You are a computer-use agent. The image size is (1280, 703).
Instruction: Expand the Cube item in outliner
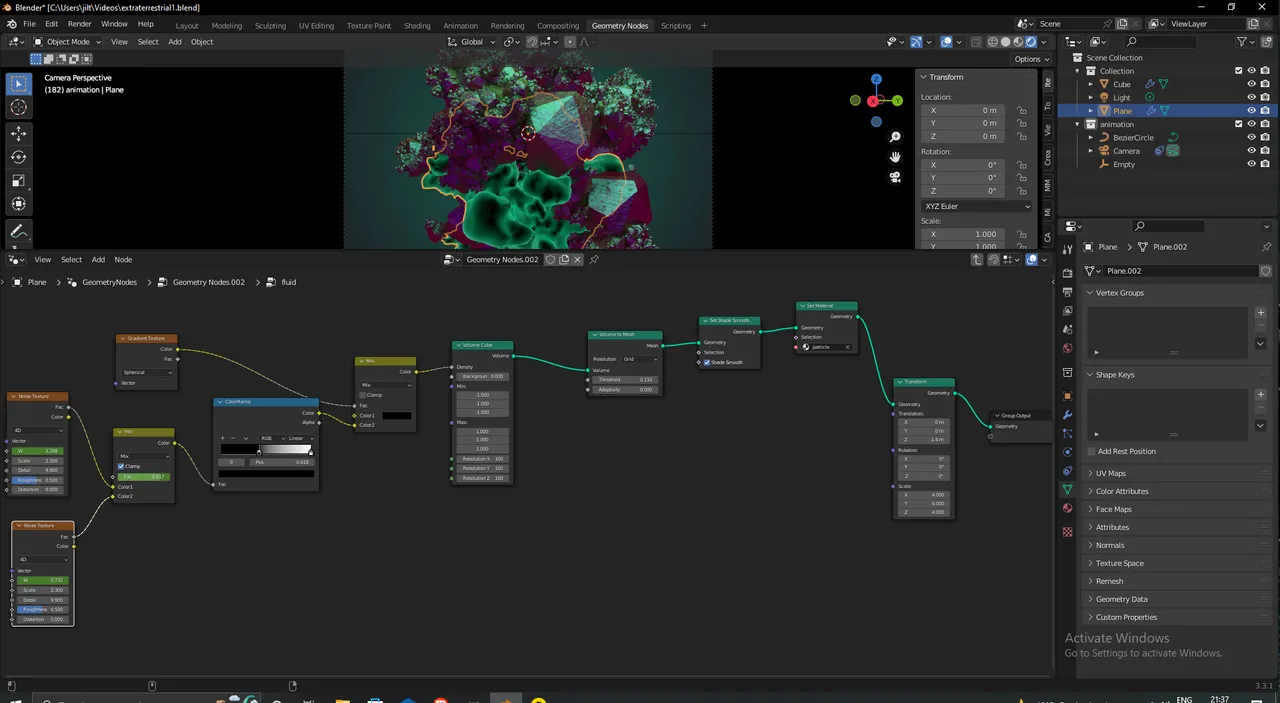(x=1091, y=84)
